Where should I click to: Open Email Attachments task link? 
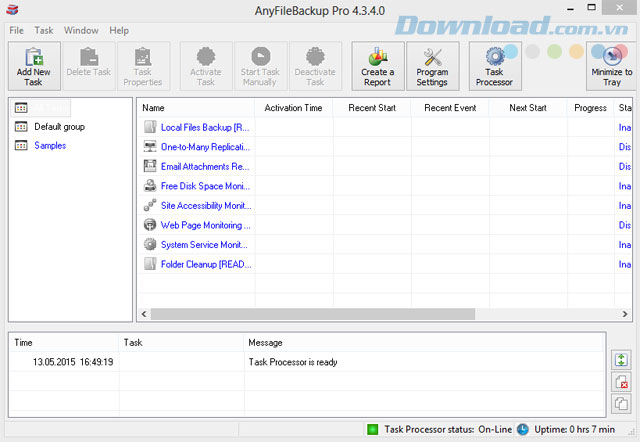click(205, 167)
